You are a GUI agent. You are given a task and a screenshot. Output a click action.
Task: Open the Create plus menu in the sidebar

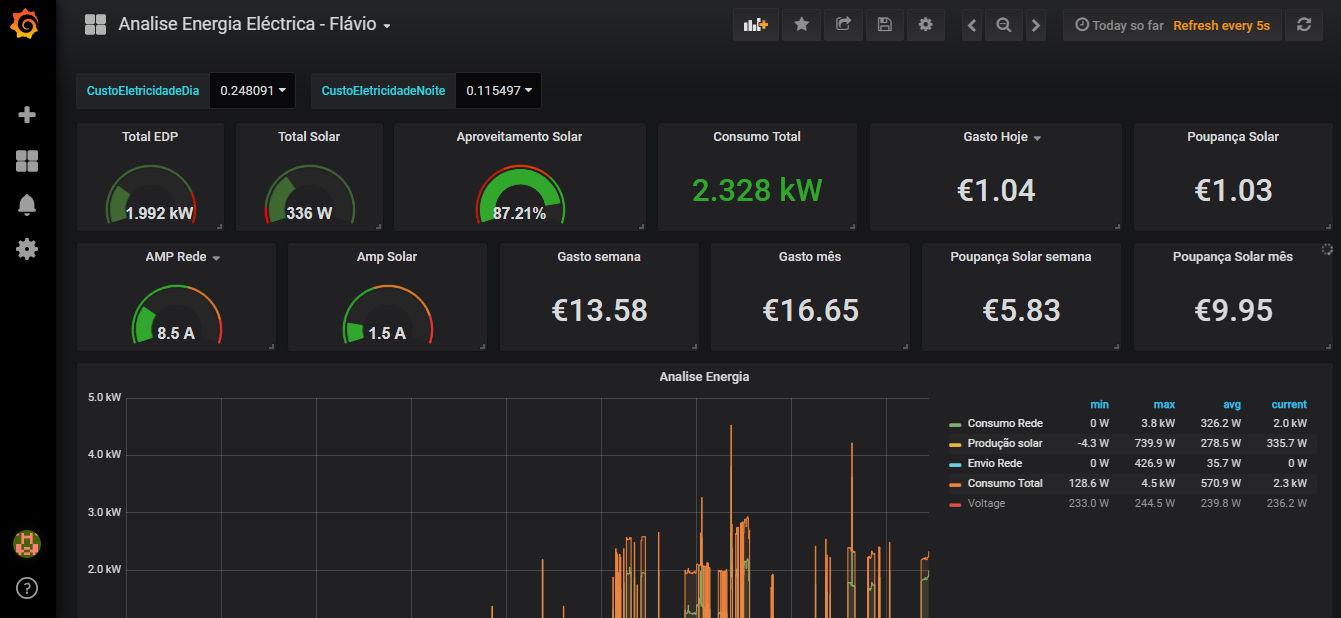(x=27, y=115)
